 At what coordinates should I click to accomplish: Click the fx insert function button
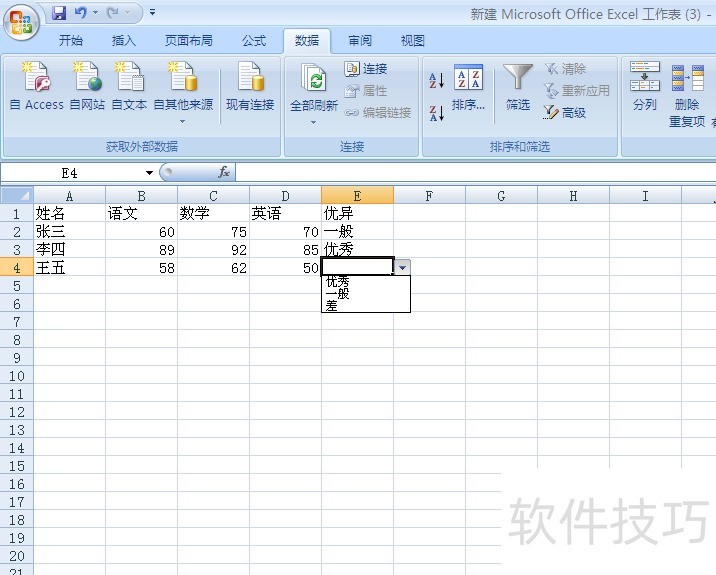coord(224,173)
